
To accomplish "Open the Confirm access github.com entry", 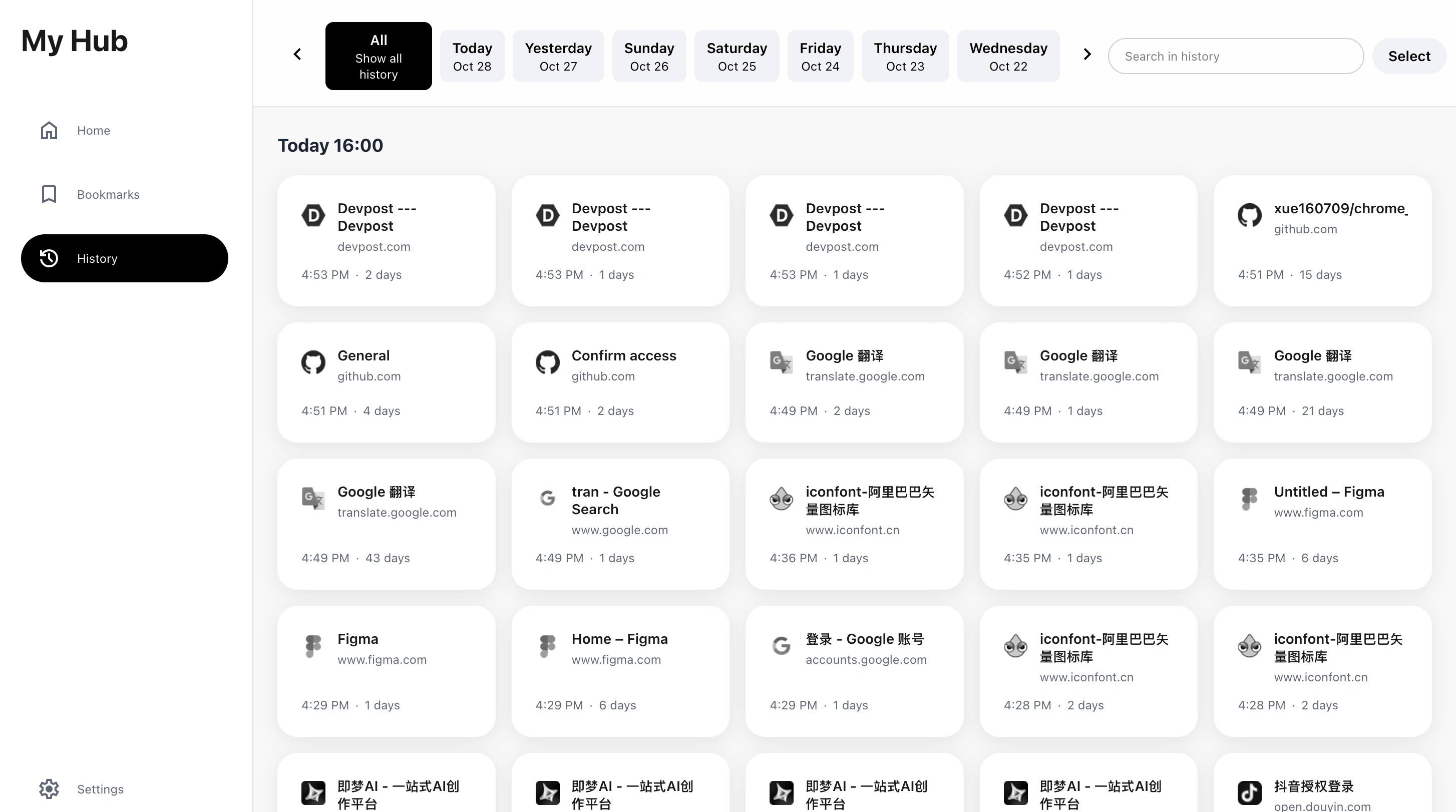I will (x=620, y=382).
